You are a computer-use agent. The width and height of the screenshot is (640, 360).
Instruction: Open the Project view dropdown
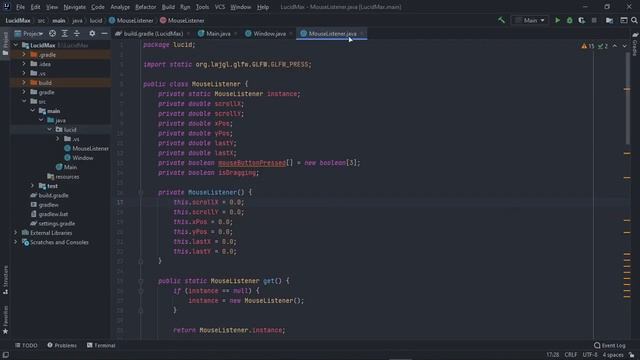coord(29,33)
